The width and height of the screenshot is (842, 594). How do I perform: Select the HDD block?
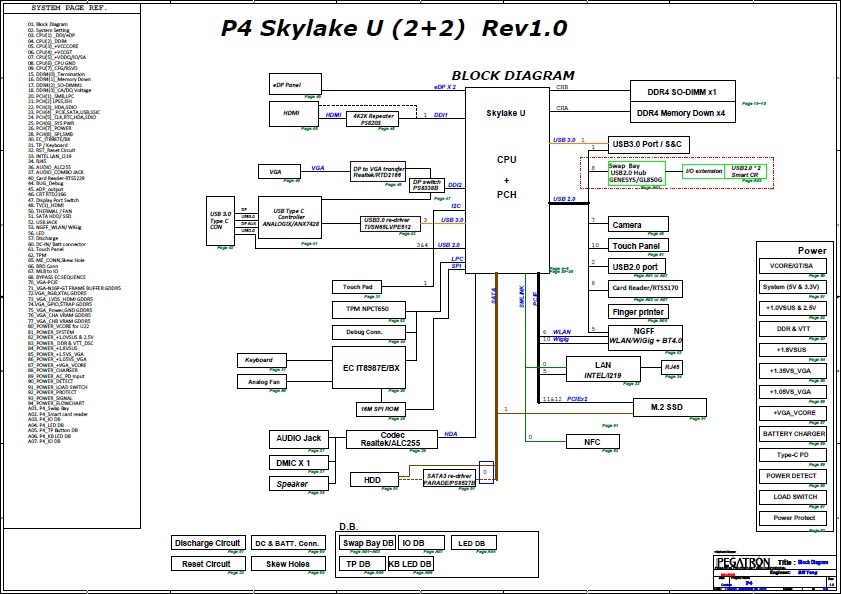(374, 480)
